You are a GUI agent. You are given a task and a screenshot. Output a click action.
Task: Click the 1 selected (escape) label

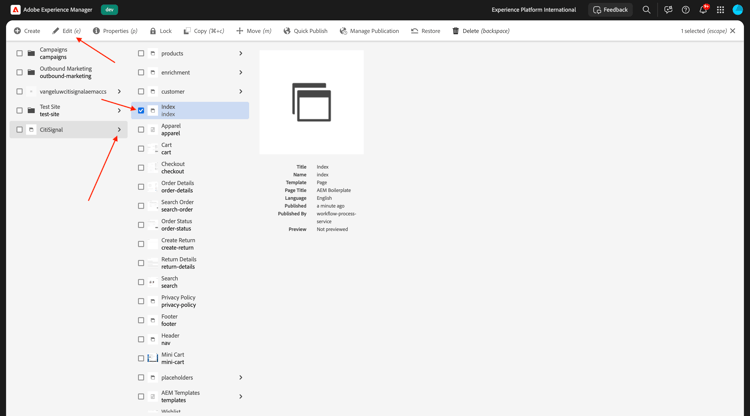(x=704, y=31)
